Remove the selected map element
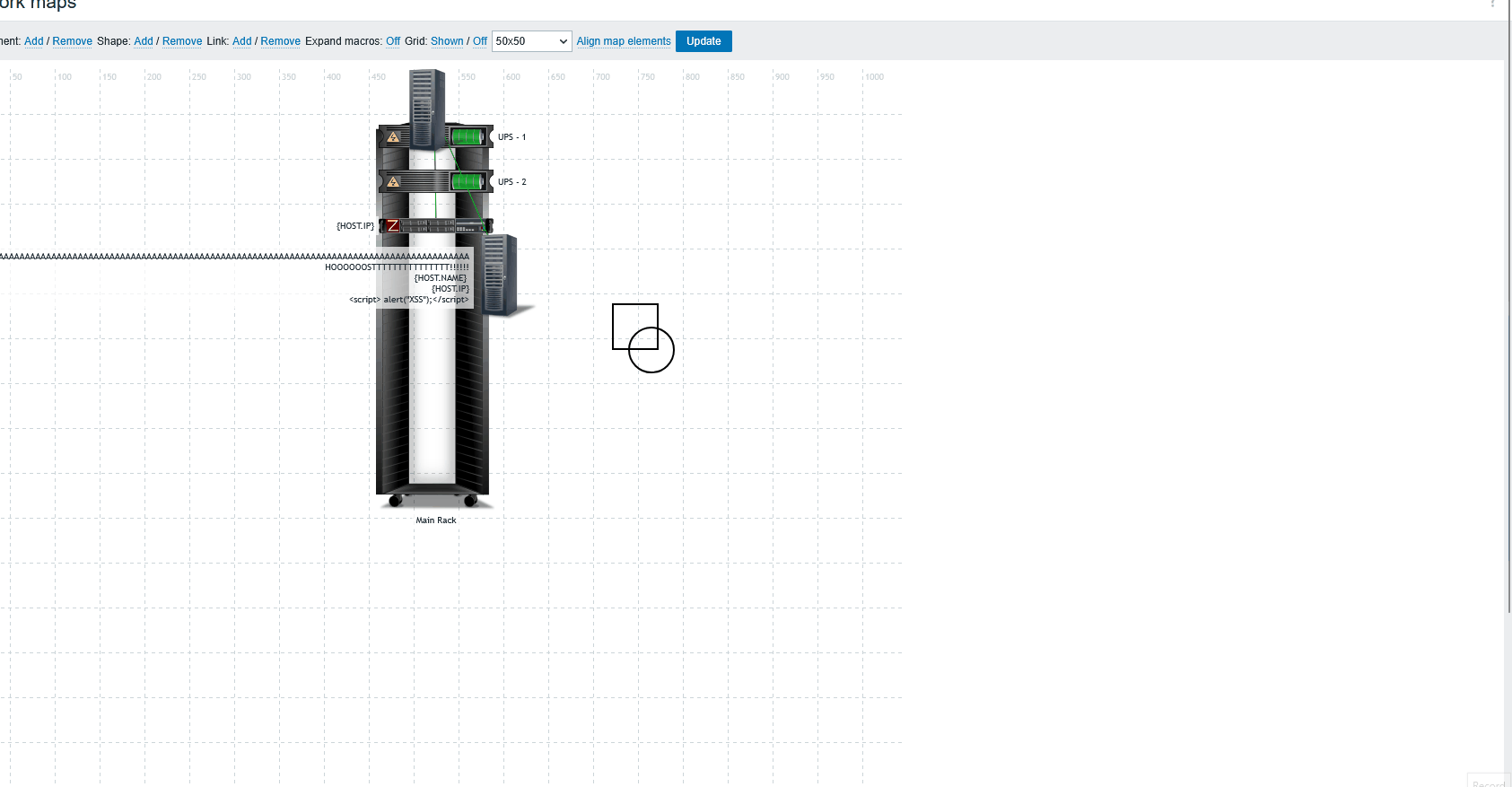 pyautogui.click(x=73, y=41)
